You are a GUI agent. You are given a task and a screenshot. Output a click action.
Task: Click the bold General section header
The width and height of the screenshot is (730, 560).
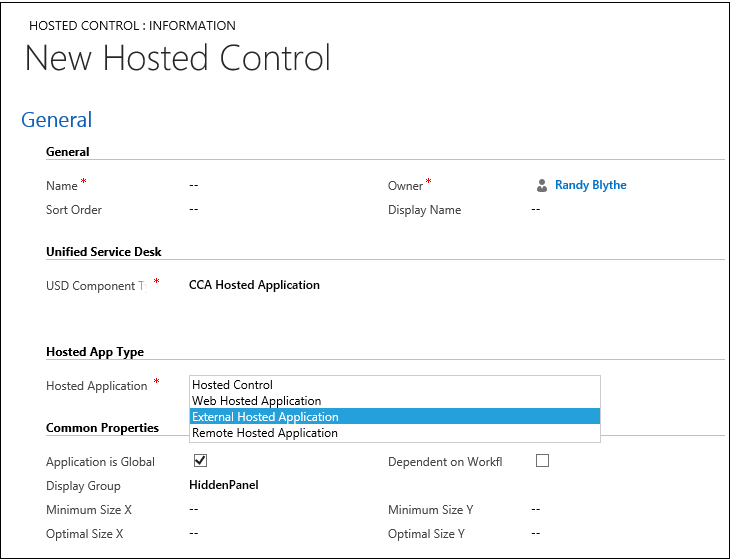click(68, 152)
